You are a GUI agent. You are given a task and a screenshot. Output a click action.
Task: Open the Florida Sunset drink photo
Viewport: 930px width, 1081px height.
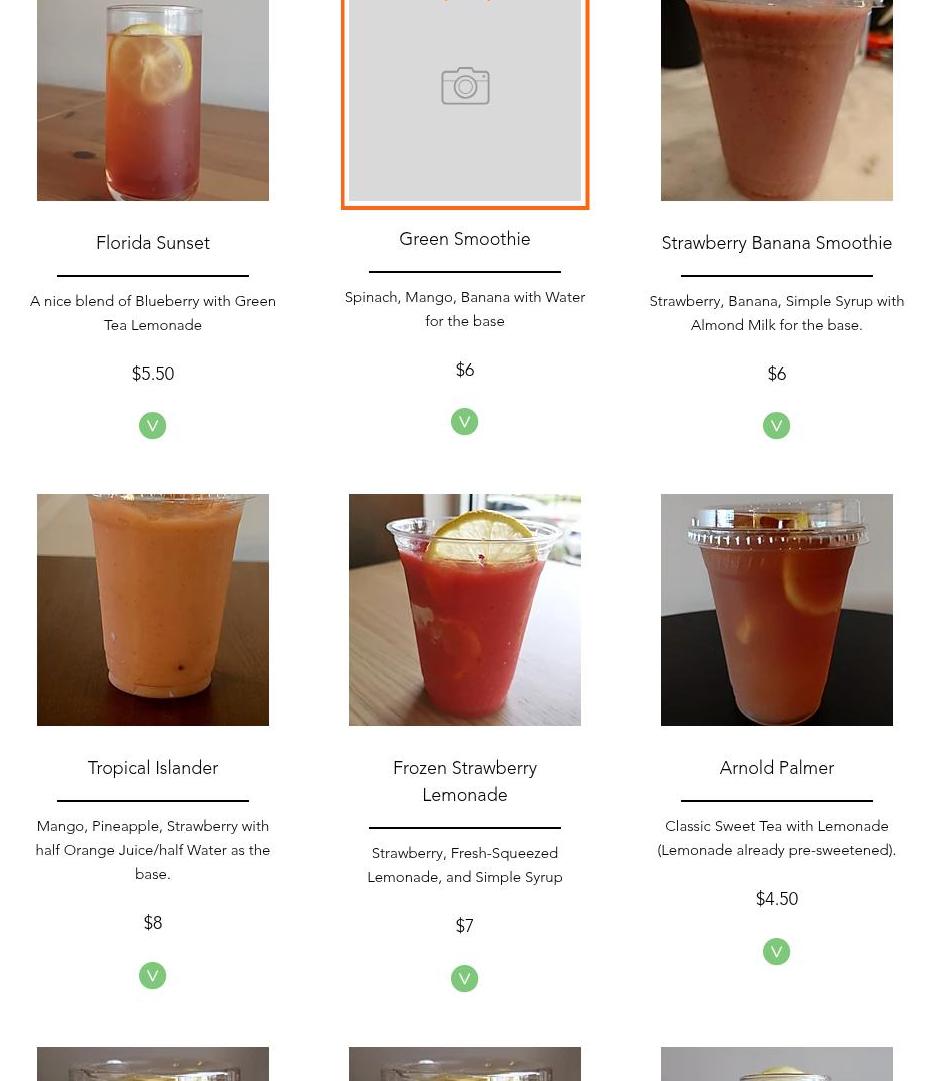(x=152, y=100)
